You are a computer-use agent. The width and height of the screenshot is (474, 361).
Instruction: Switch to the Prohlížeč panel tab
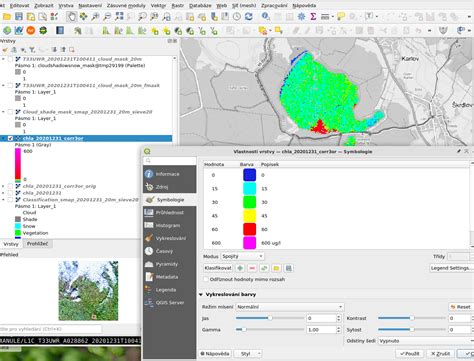[37, 244]
